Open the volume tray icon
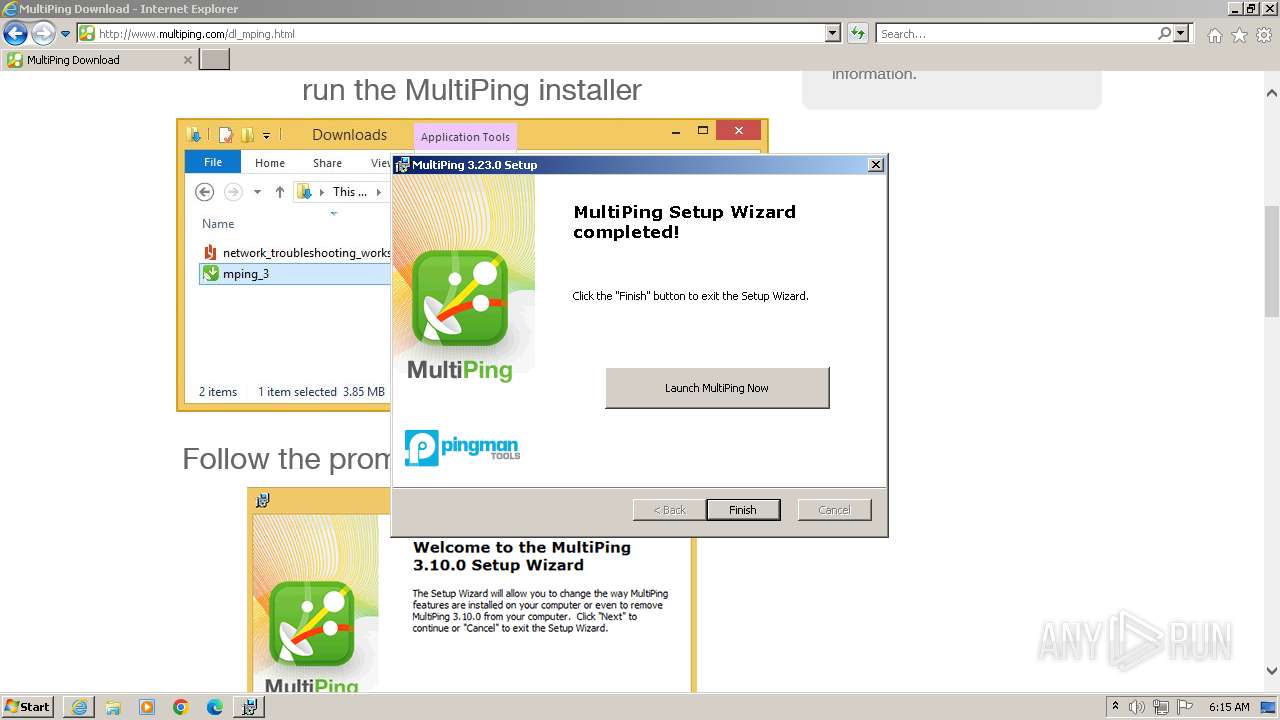 [1137, 707]
